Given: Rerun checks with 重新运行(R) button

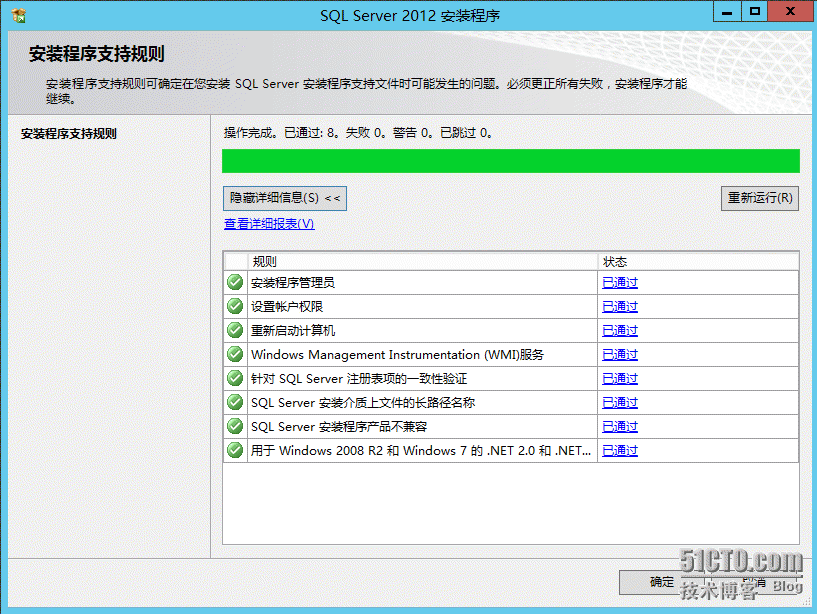Looking at the screenshot, I should click(760, 199).
